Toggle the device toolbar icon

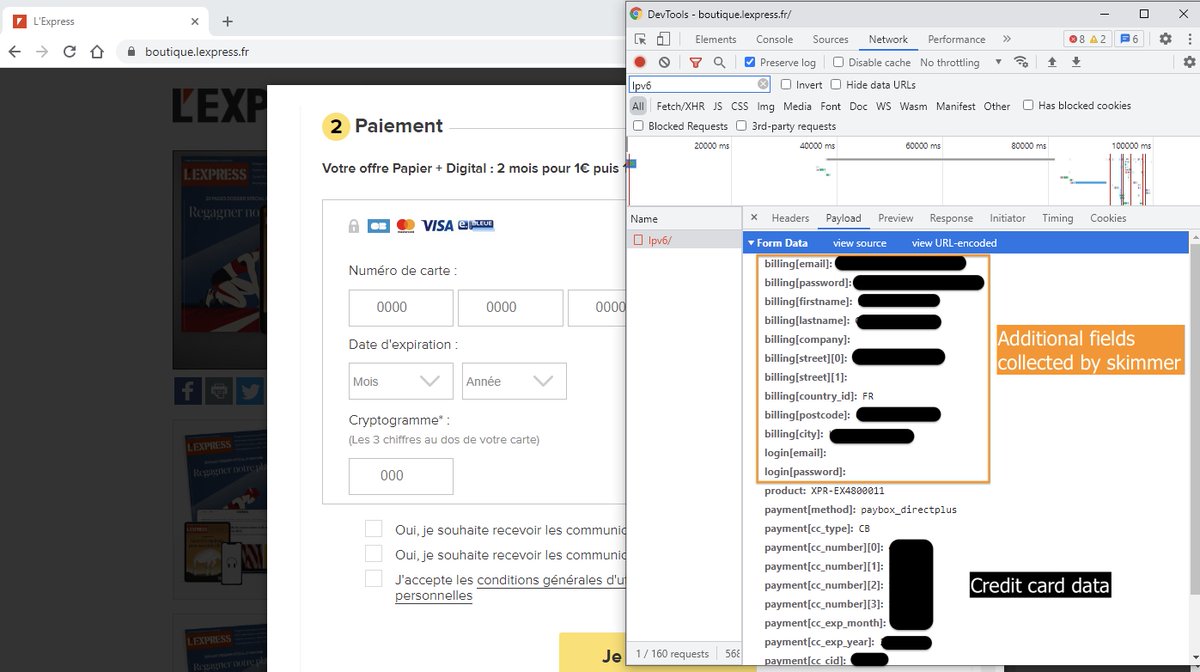pyautogui.click(x=663, y=39)
